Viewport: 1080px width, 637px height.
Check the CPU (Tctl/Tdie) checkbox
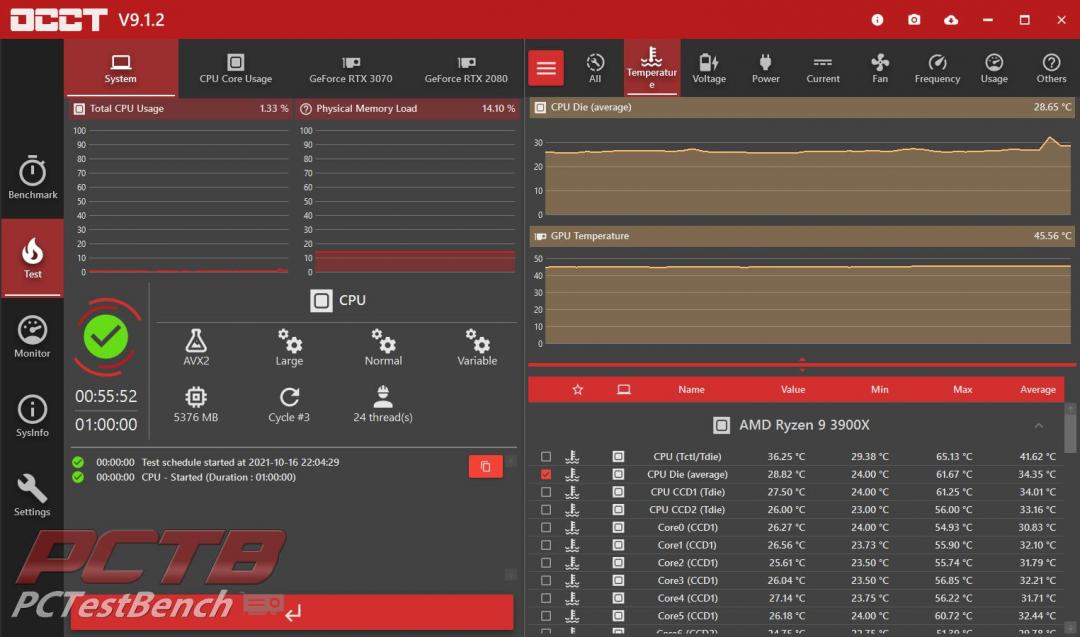click(x=546, y=457)
